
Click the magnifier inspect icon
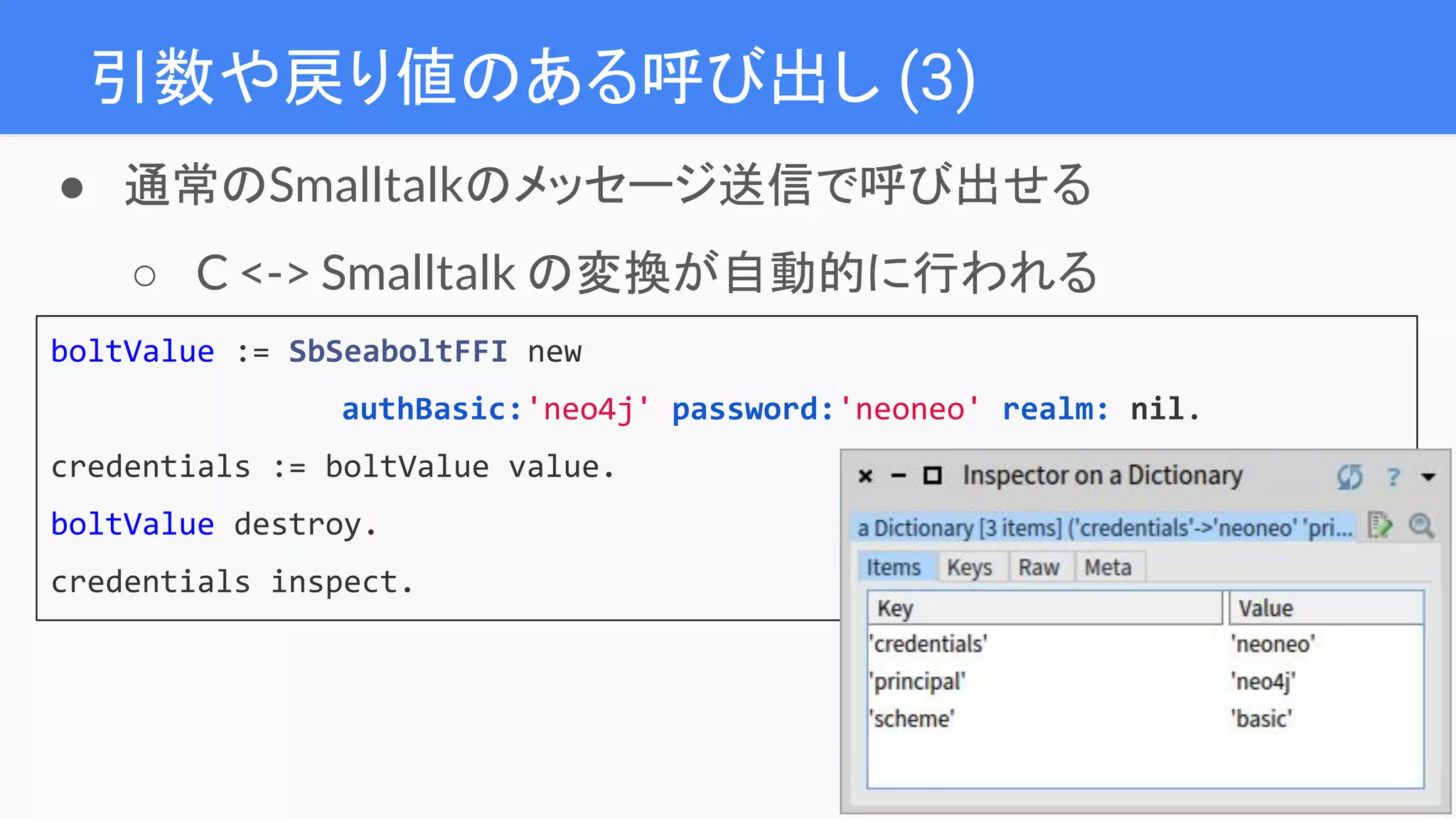point(1421,526)
